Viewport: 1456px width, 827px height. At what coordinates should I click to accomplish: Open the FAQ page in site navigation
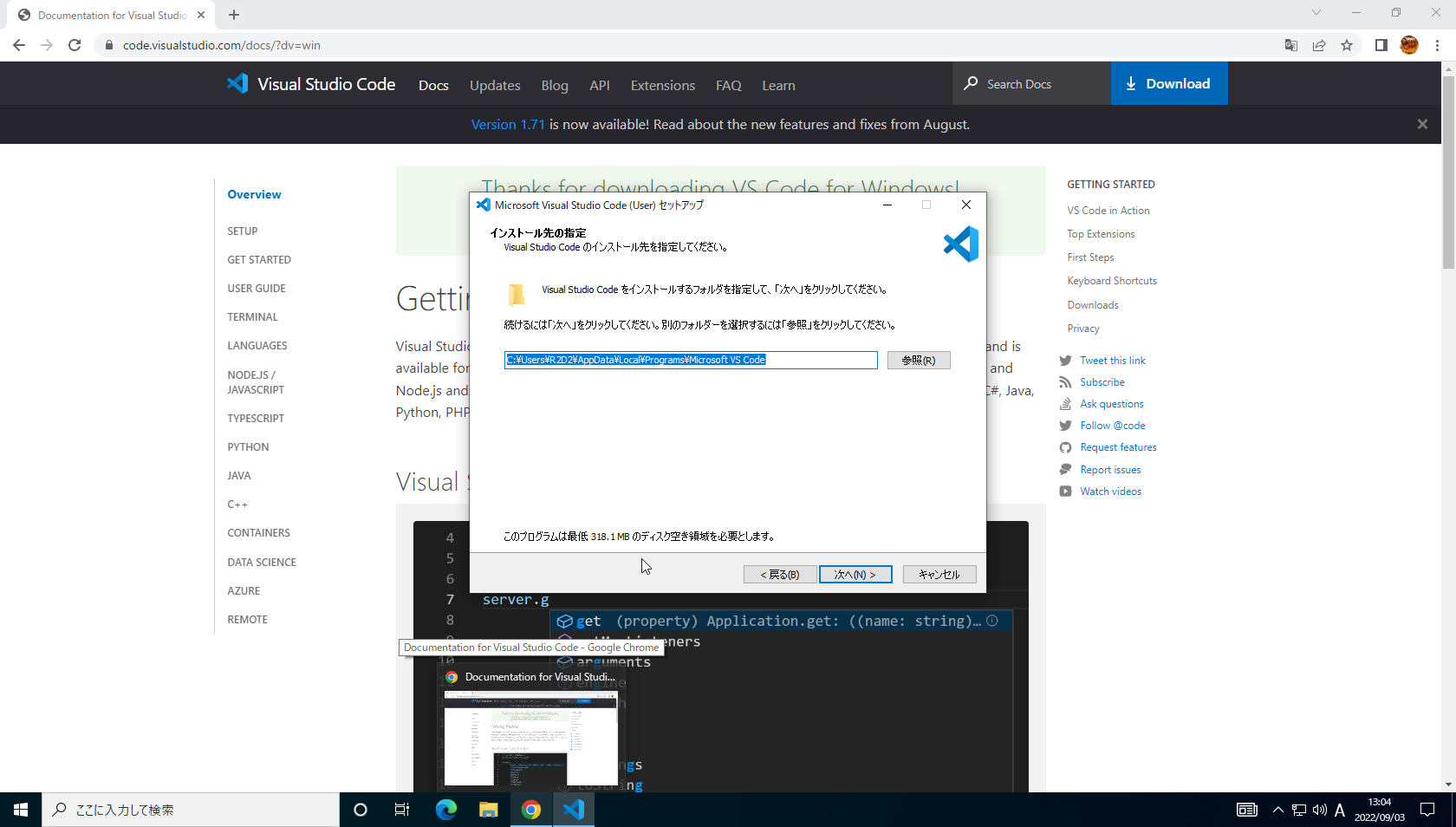(x=729, y=85)
